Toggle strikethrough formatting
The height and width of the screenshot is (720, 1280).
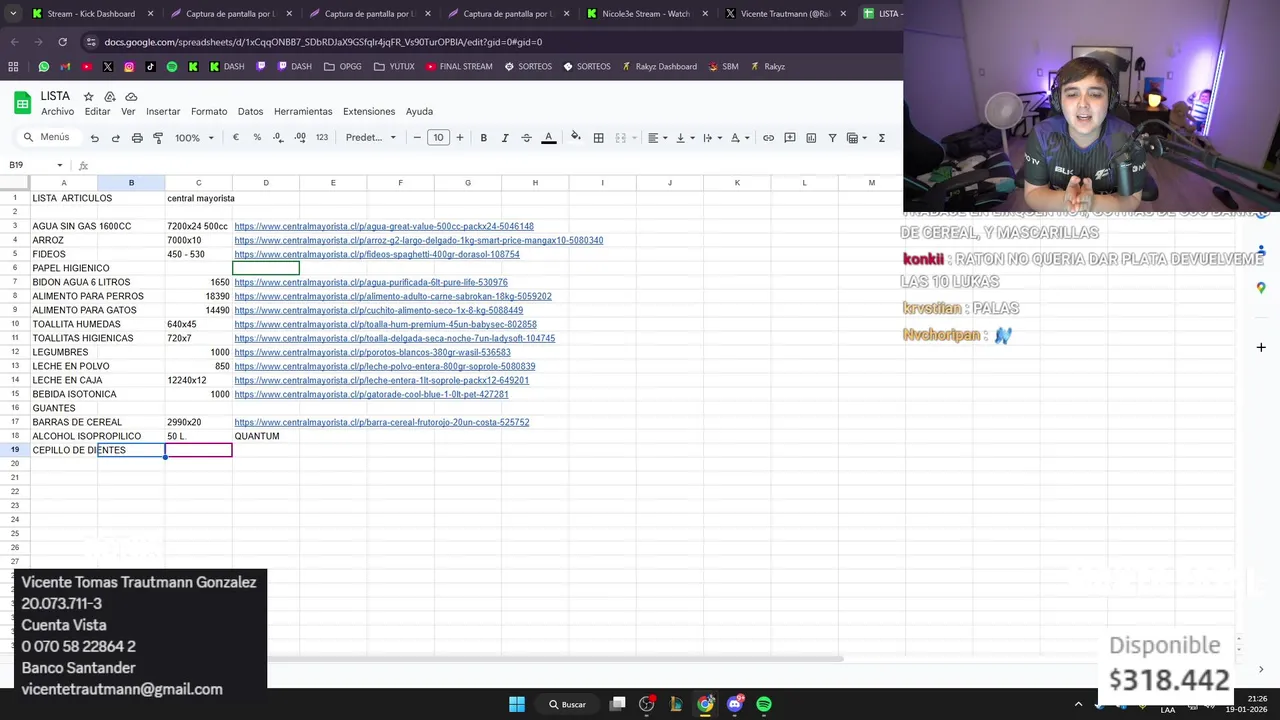point(526,138)
